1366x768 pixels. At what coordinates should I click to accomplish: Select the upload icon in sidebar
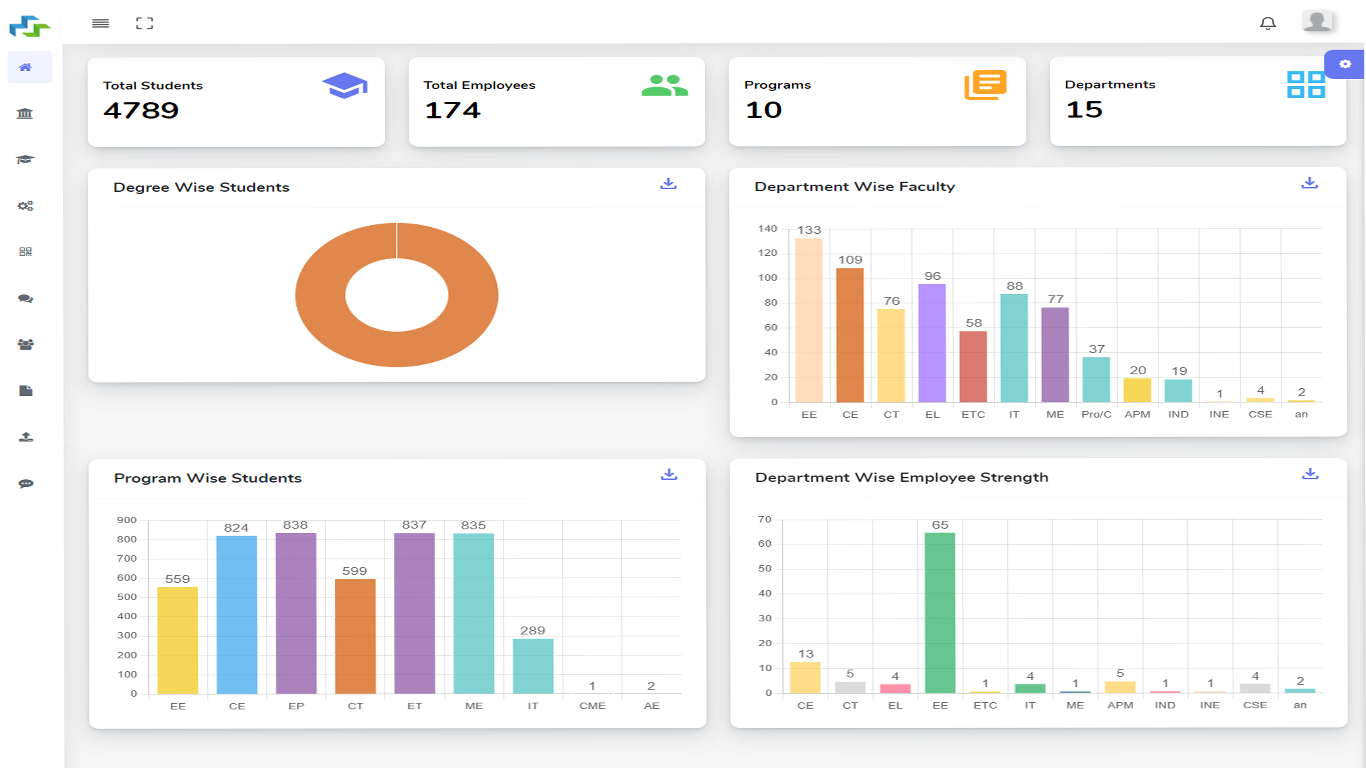click(x=26, y=437)
